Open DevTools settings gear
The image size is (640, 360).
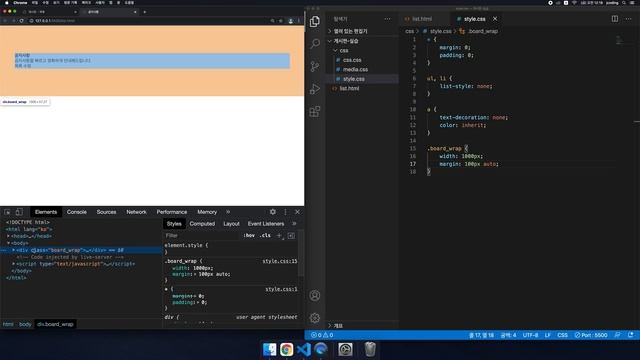point(273,212)
